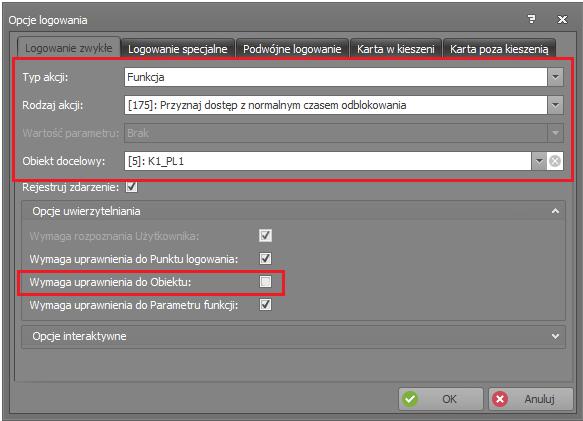Screen dimensions: 583x421
Task: Open the Podwójne logowanie tab
Action: (x=292, y=49)
